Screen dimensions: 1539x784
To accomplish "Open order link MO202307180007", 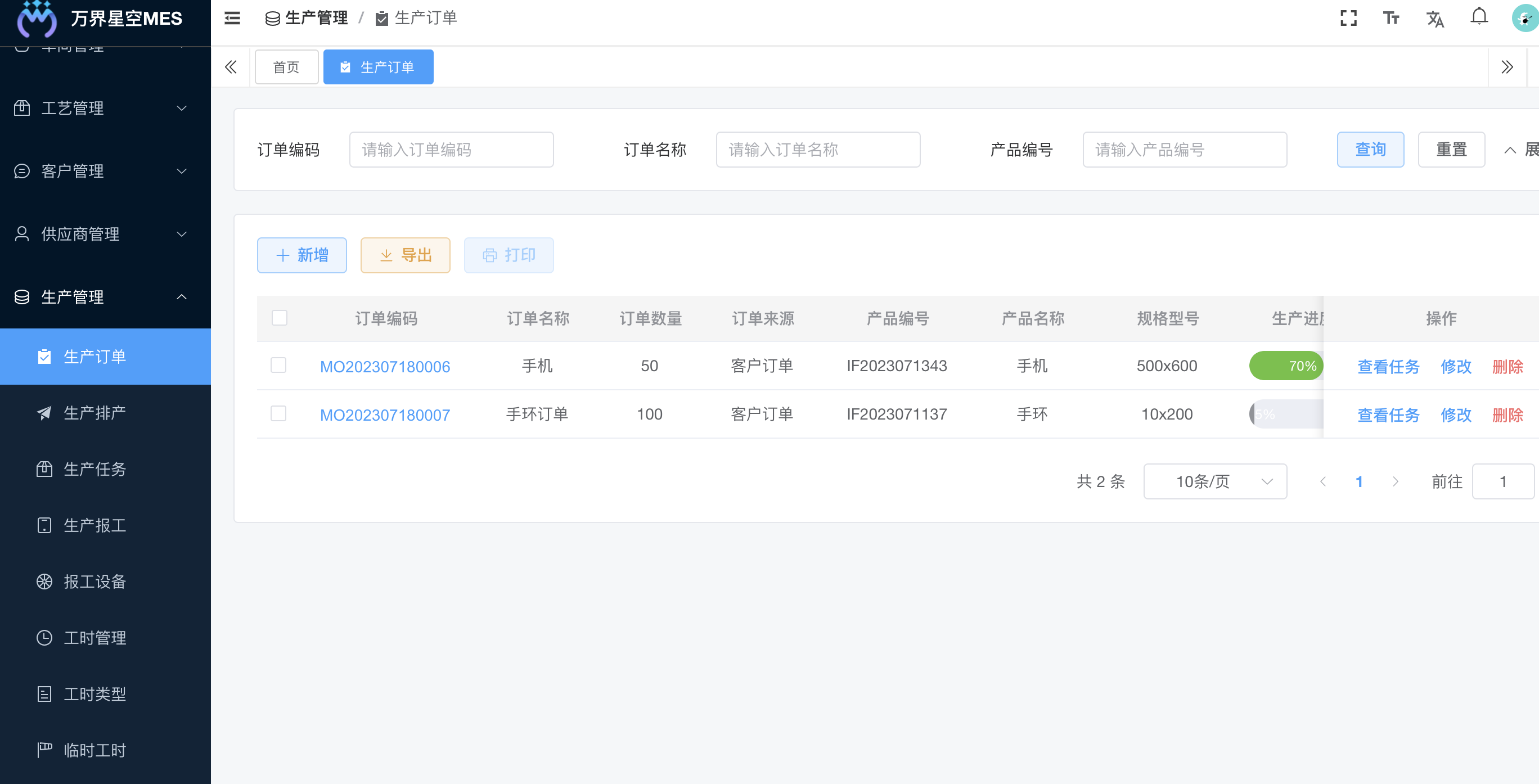I will click(x=385, y=414).
